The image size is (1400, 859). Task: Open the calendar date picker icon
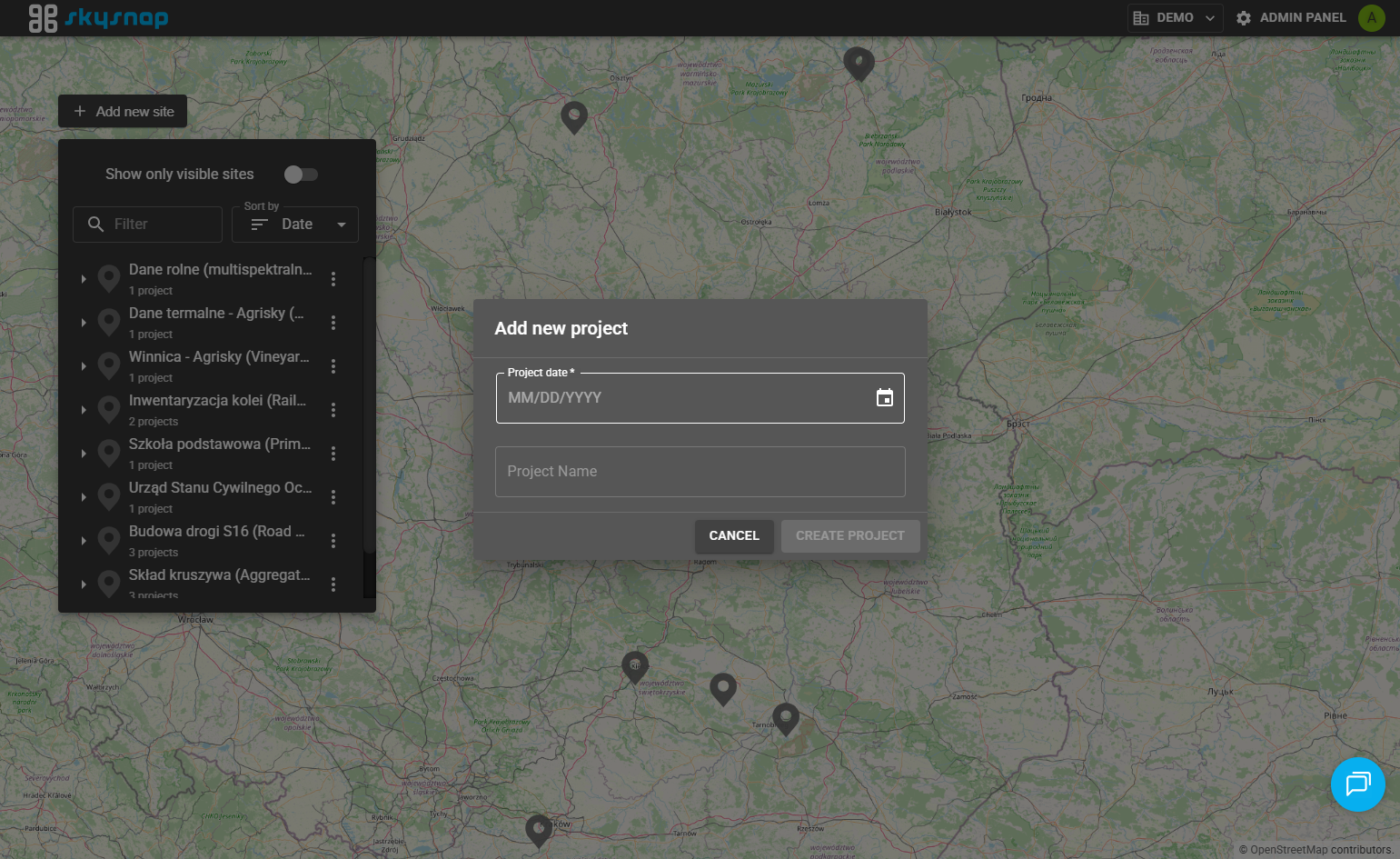(884, 397)
